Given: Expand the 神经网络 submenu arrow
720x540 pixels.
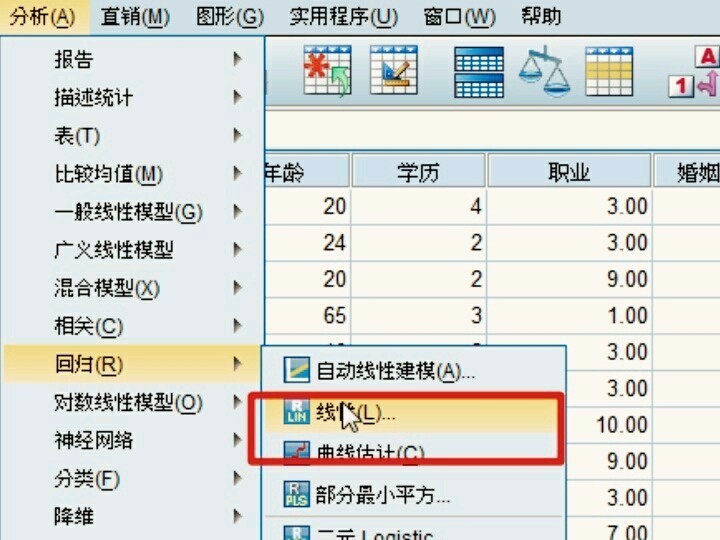Looking at the screenshot, I should click(237, 440).
